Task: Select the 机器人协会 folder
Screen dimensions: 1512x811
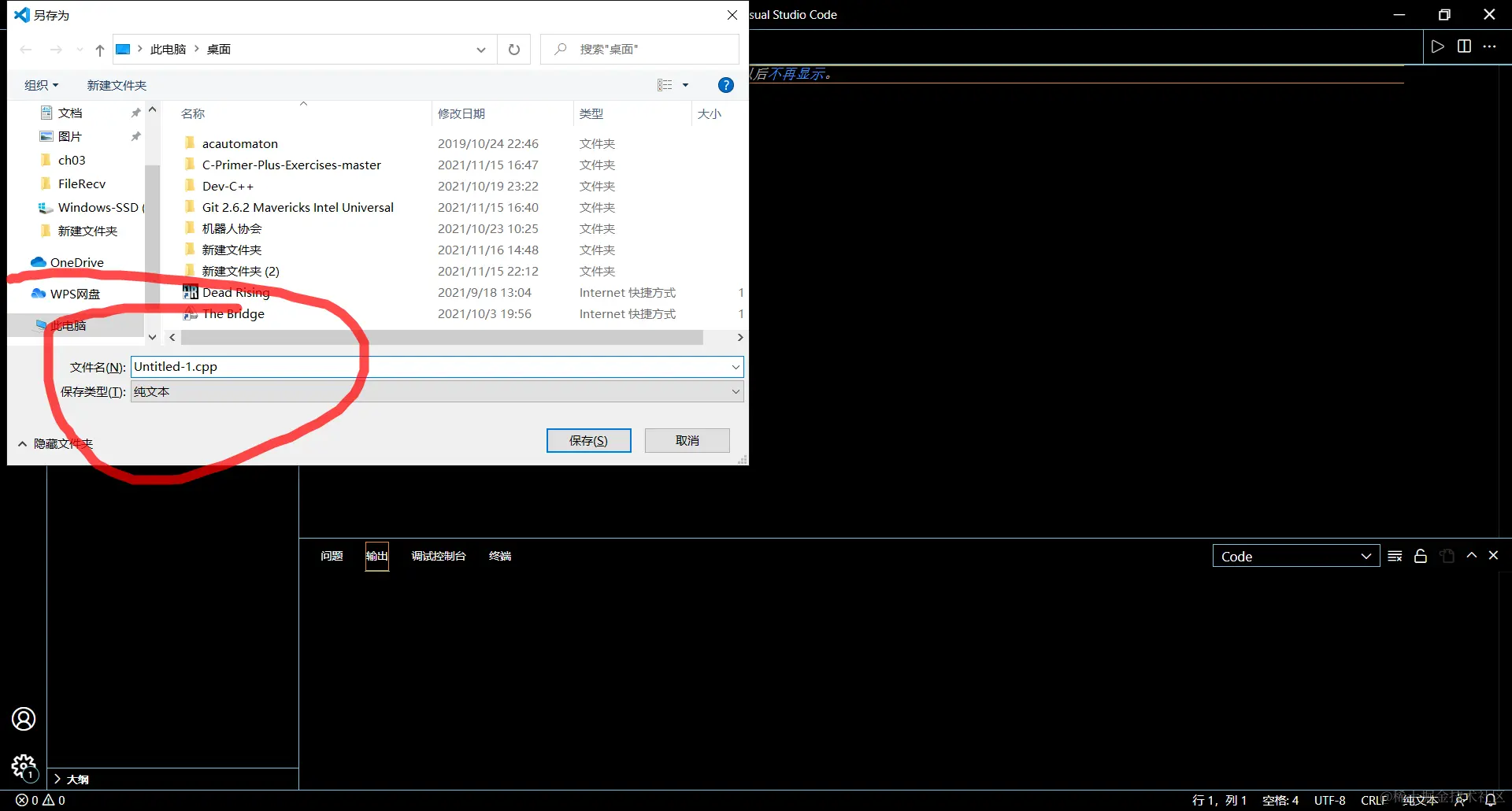Action: 232,228
